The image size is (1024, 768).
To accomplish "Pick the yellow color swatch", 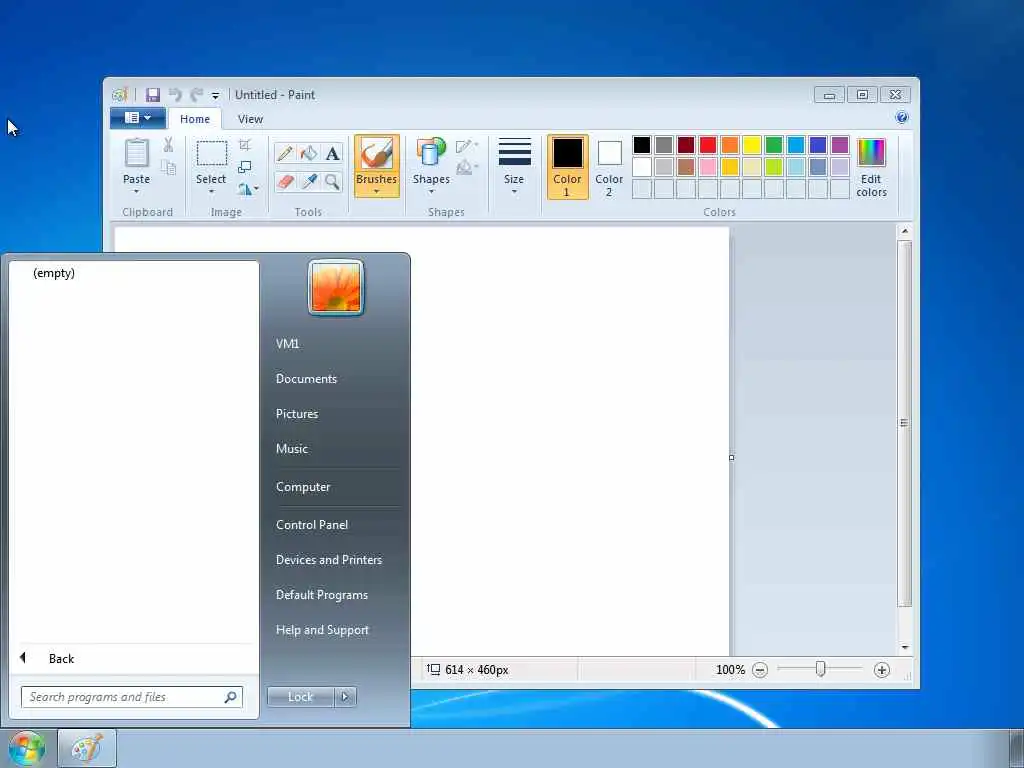I will click(x=752, y=145).
